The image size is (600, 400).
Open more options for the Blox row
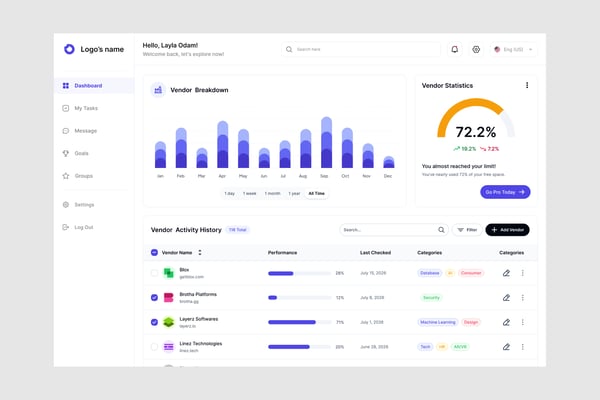coord(523,273)
